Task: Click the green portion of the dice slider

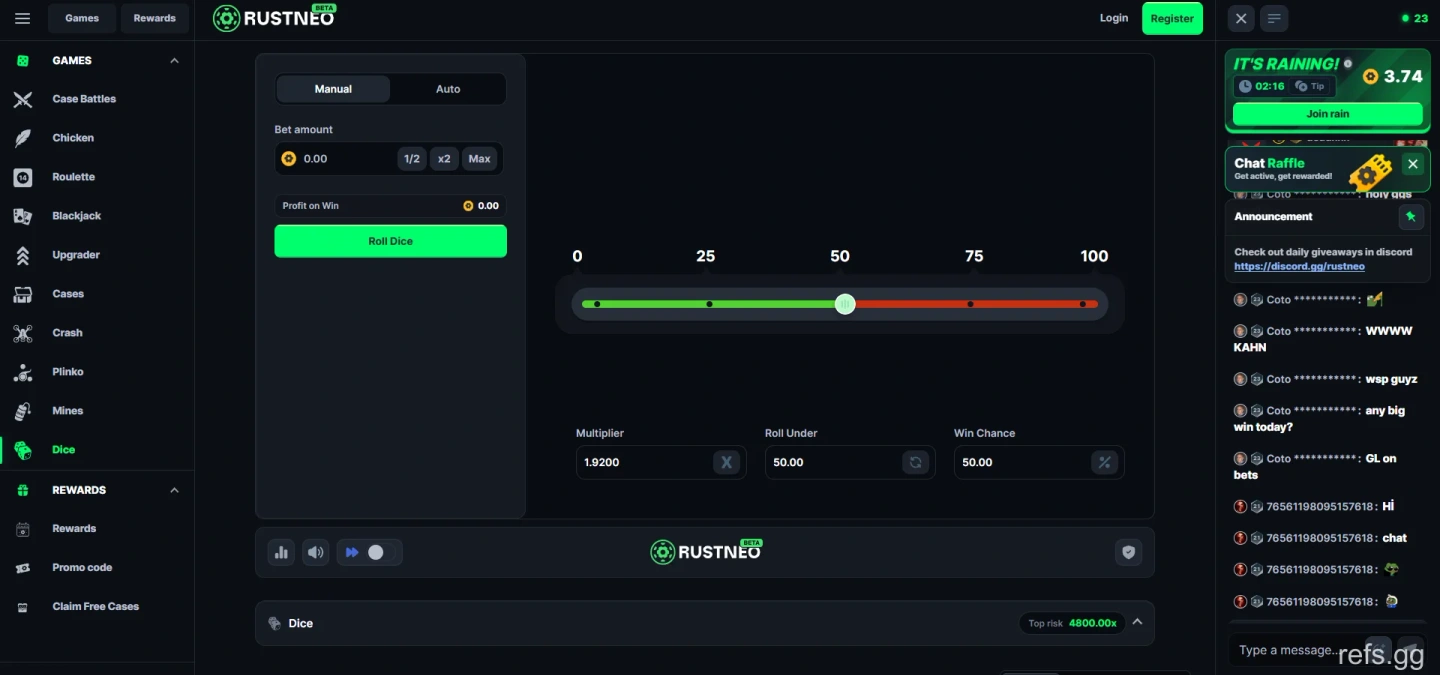Action: pyautogui.click(x=708, y=304)
